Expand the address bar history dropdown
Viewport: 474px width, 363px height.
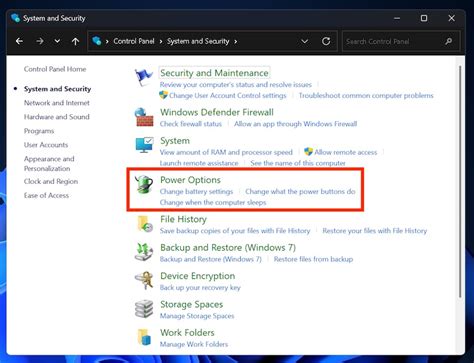point(304,41)
